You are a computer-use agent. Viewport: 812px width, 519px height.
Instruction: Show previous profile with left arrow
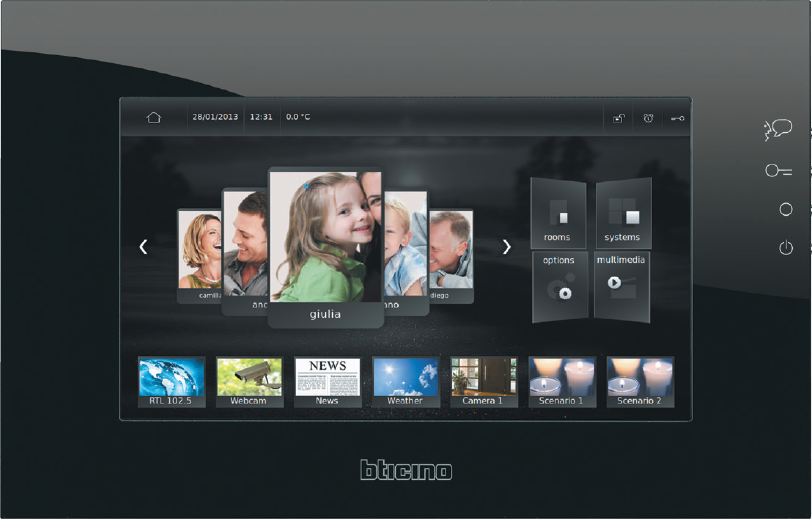[143, 247]
